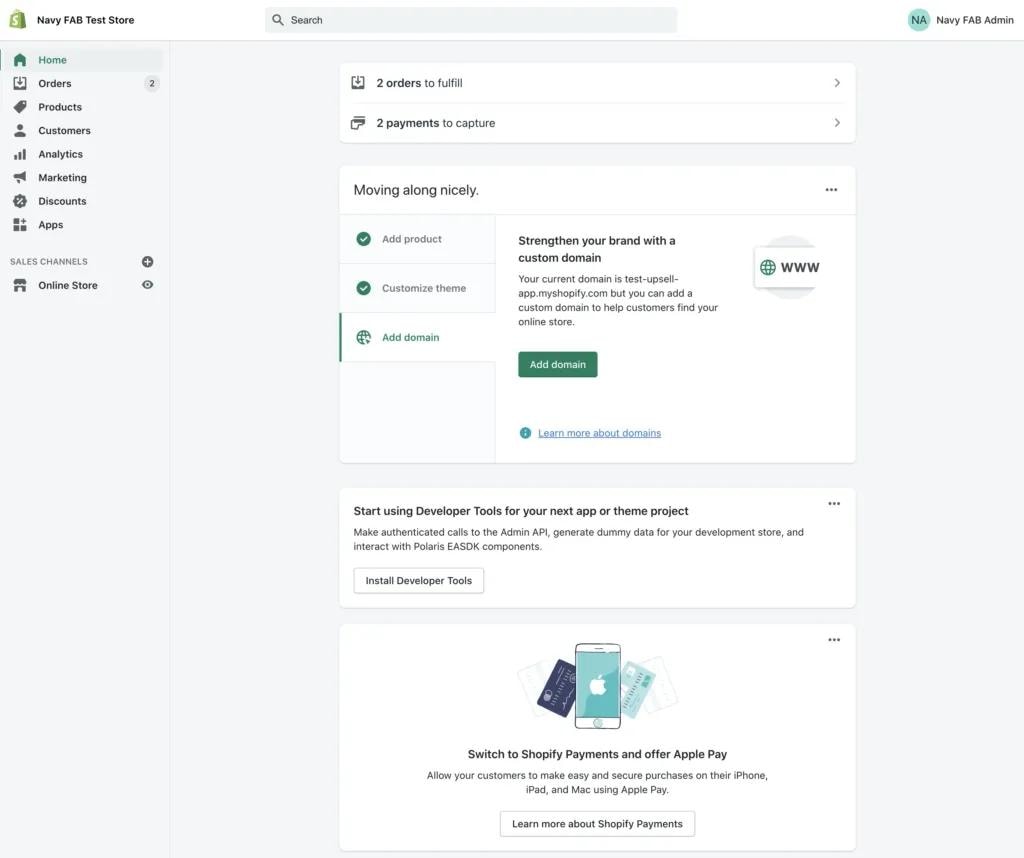Click the WWW domain illustration
1024x858 pixels.
[x=790, y=267]
